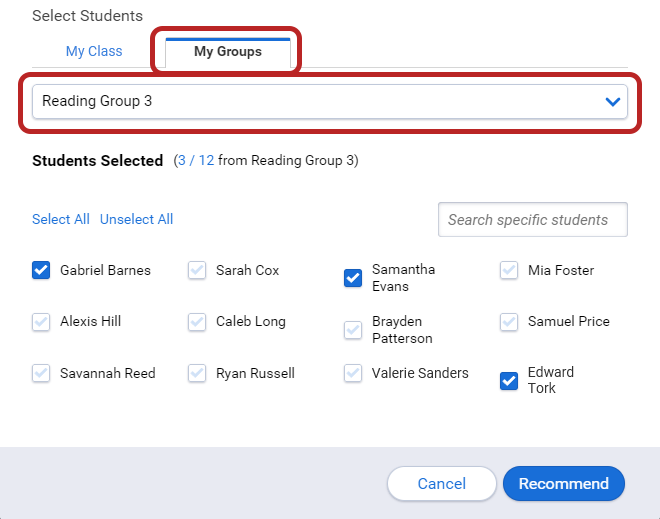Click the Samantha Evans name label
The height and width of the screenshot is (519, 660).
coord(403,278)
